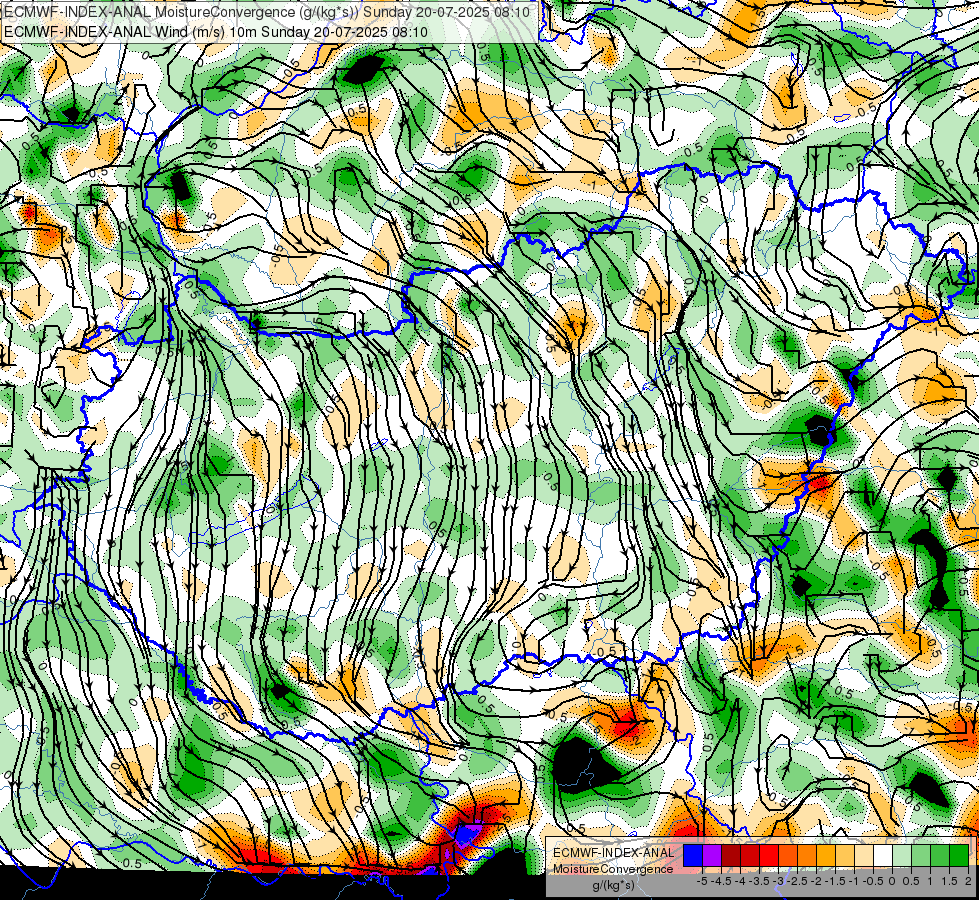979x900 pixels.
Task: Click the white legend color swatch
Action: 883,856
